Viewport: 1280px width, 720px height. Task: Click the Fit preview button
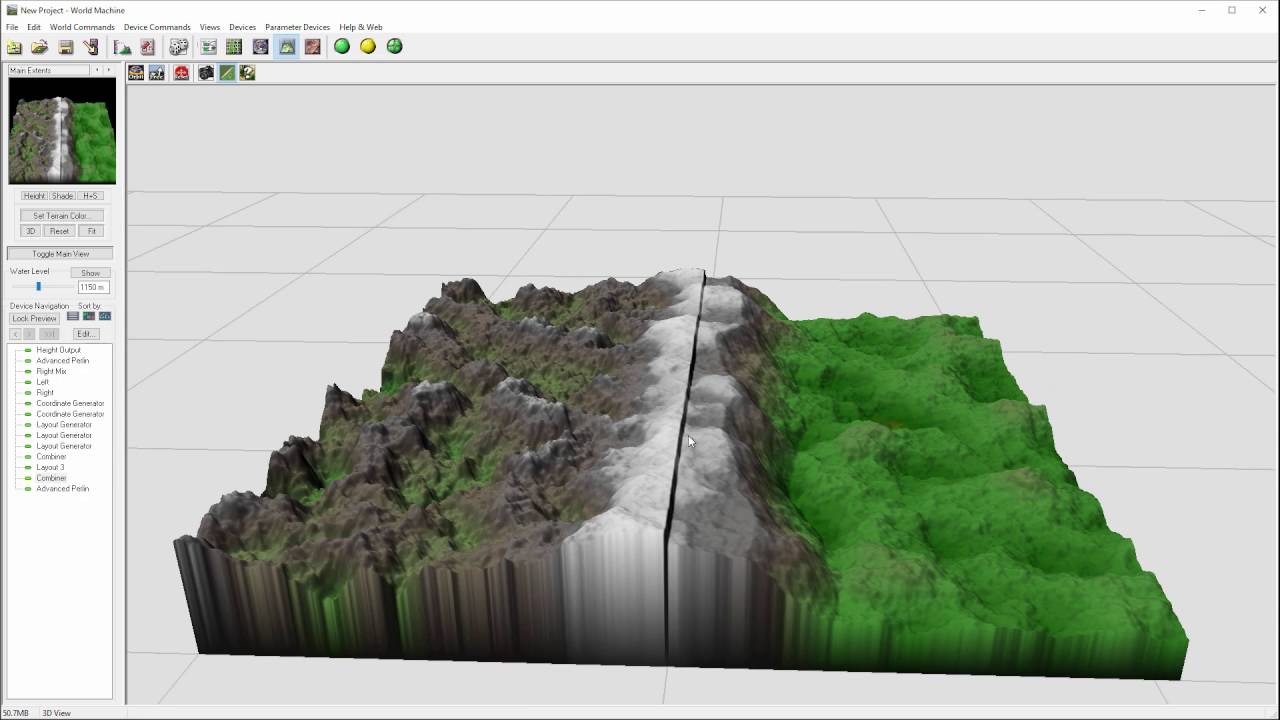pyautogui.click(x=91, y=231)
